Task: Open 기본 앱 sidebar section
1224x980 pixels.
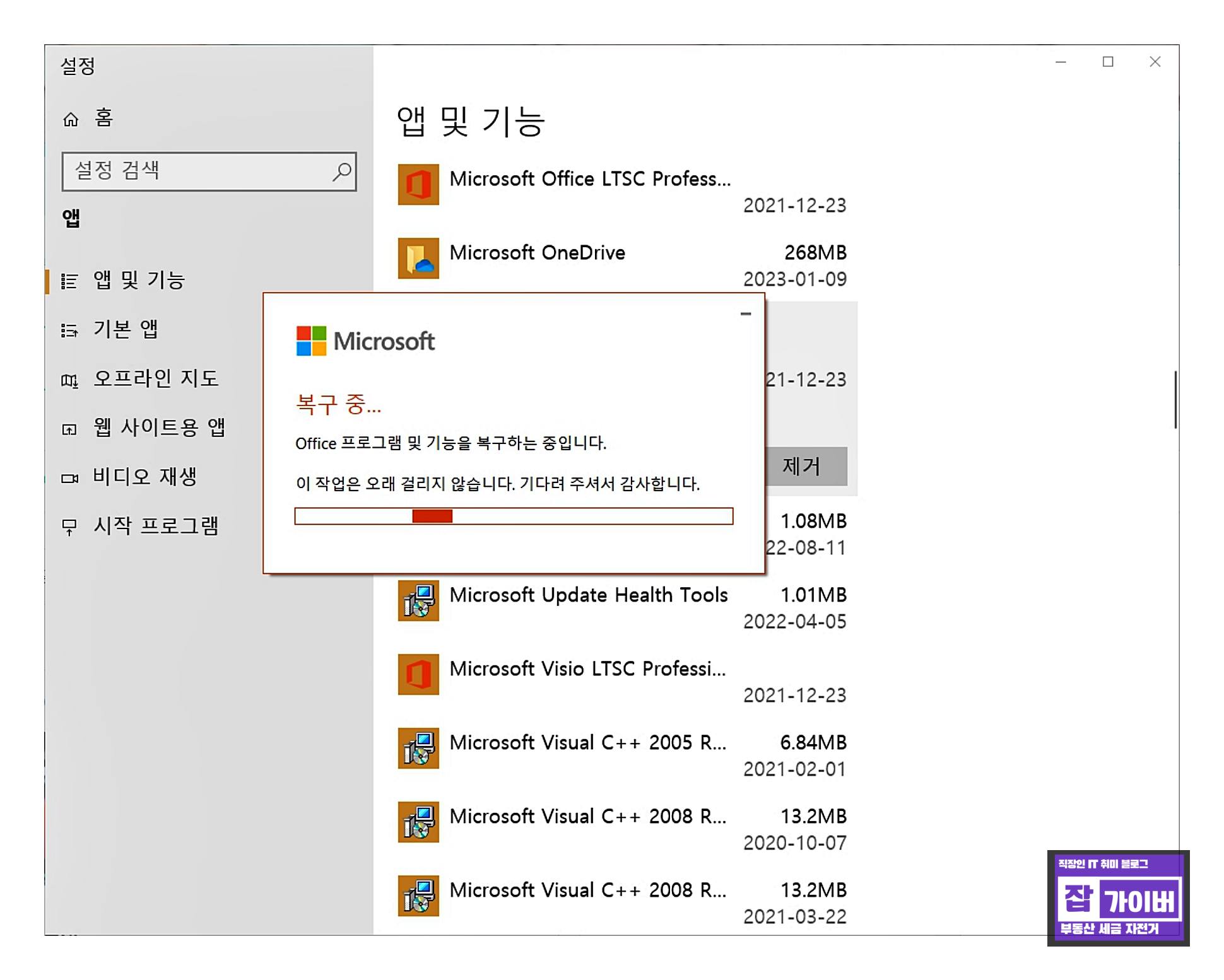Action: pyautogui.click(x=126, y=329)
